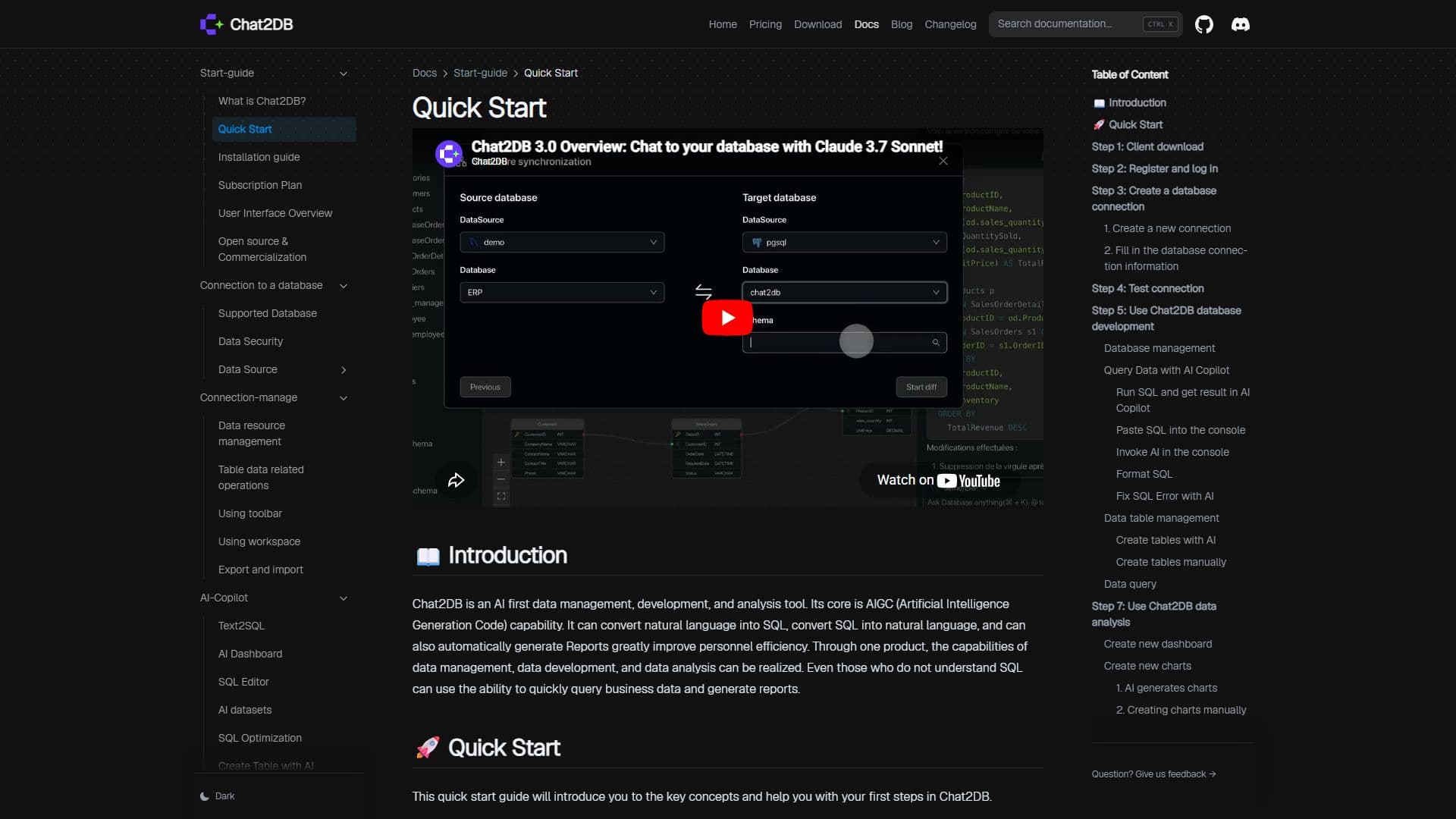Jump to Create tables with AI

(x=1165, y=540)
